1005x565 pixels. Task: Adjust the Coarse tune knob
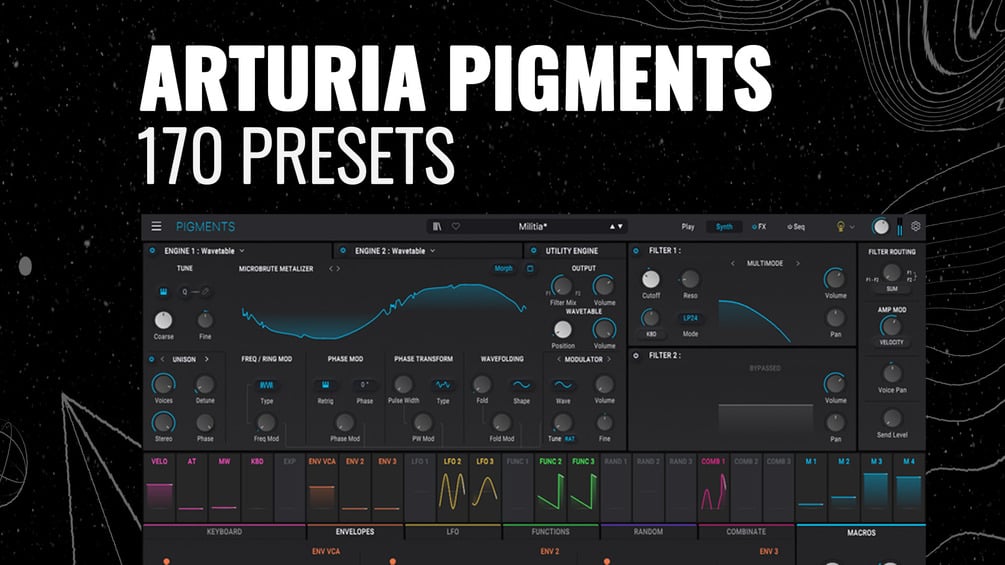pyautogui.click(x=163, y=320)
